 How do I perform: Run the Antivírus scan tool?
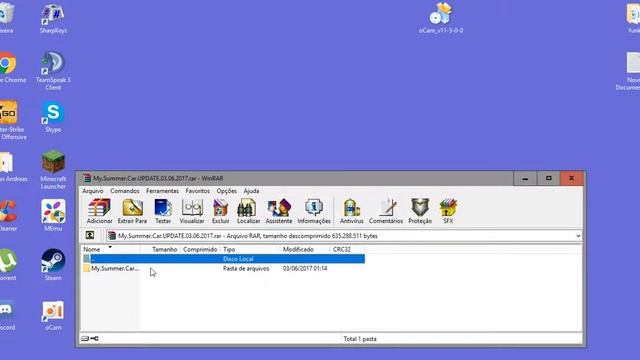click(x=351, y=211)
